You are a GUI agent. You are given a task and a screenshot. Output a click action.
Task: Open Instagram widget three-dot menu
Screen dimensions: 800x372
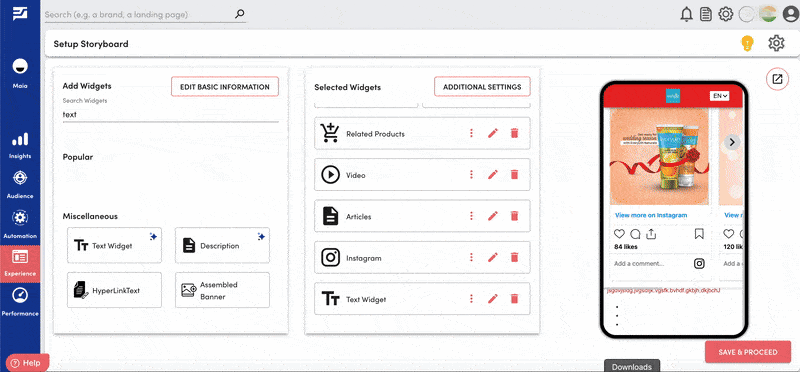471,257
